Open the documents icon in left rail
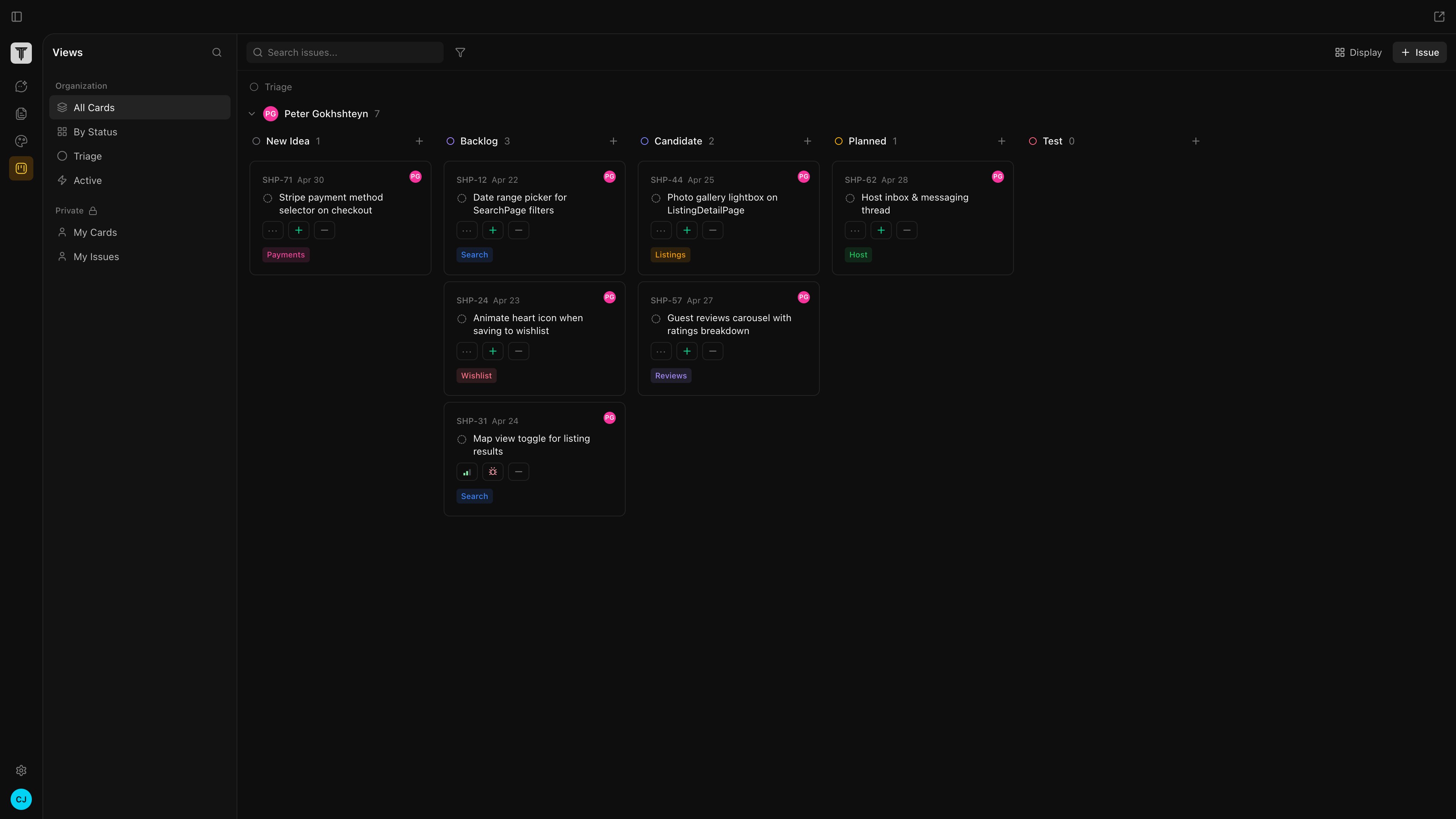1456x819 pixels. [x=22, y=114]
